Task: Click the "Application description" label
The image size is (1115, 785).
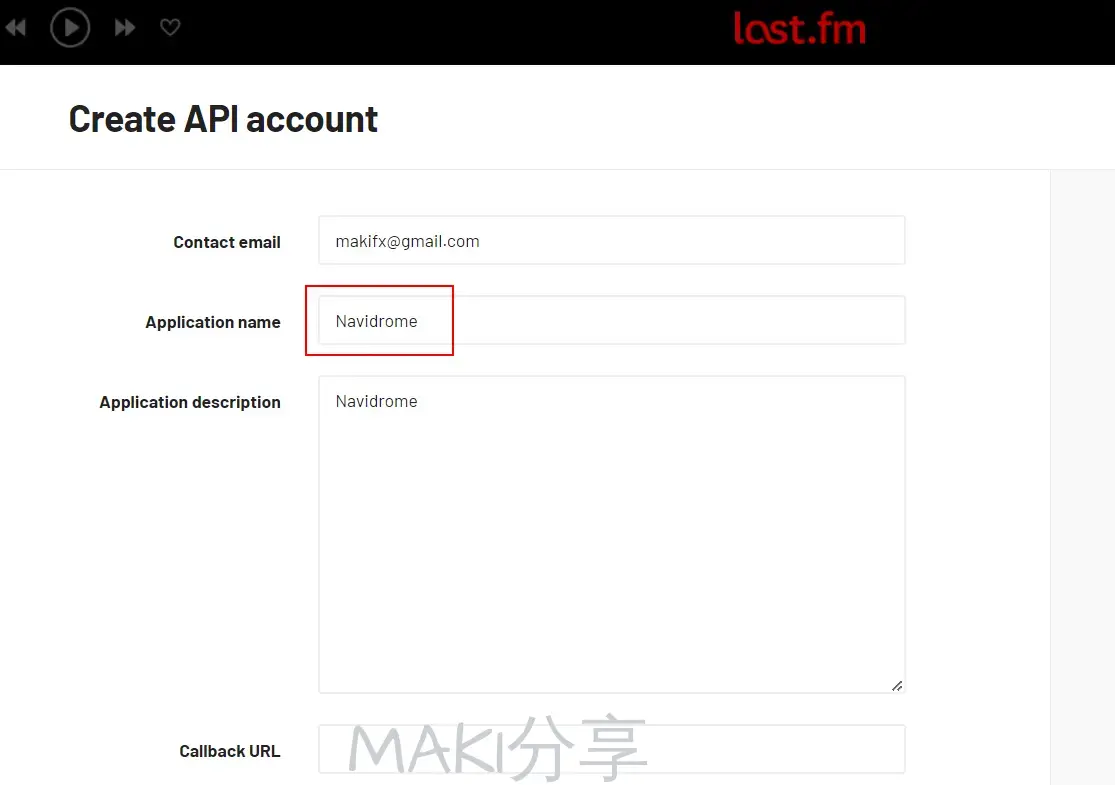Action: [x=190, y=402]
